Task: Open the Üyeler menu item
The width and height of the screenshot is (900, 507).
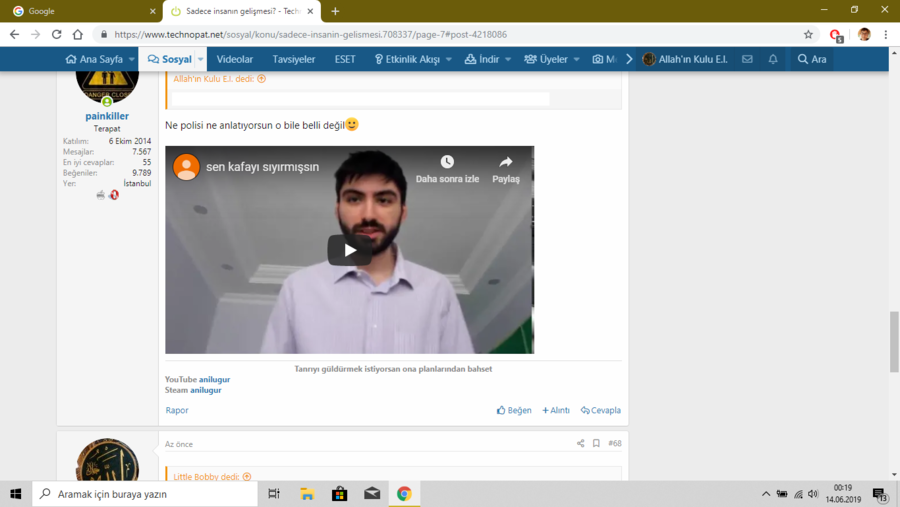Action: tap(546, 59)
